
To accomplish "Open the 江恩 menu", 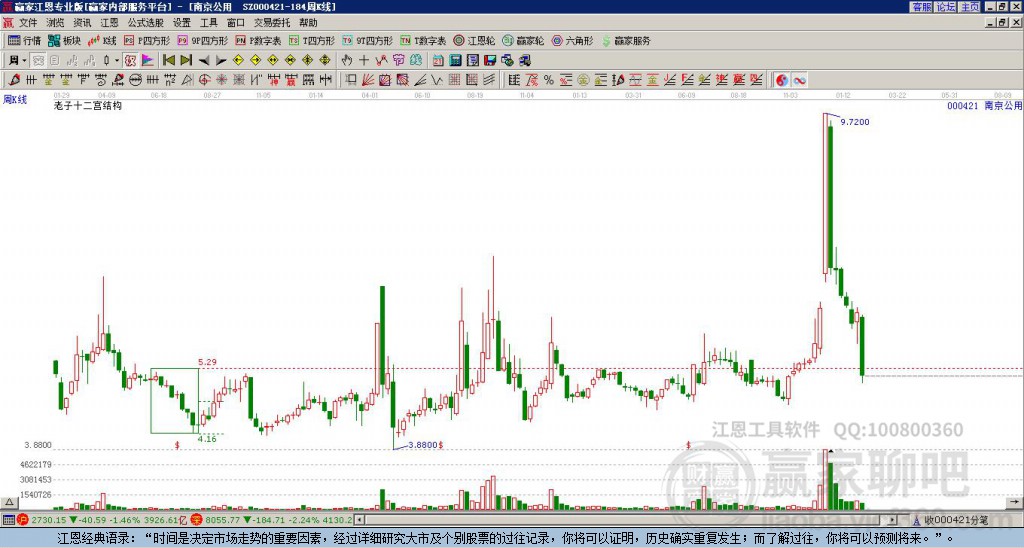I will pyautogui.click(x=110, y=23).
